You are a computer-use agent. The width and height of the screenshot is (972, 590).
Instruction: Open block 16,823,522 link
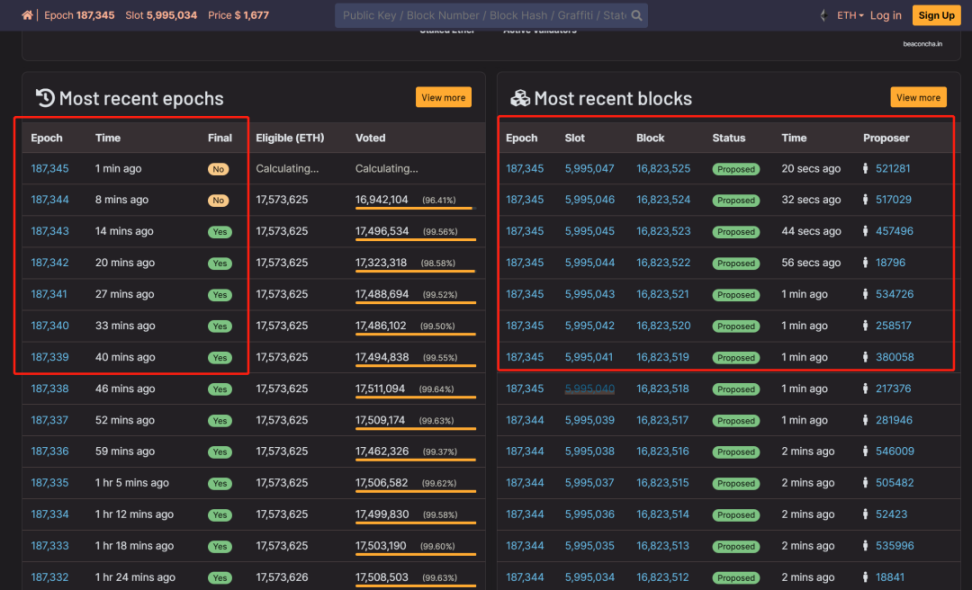tap(663, 263)
